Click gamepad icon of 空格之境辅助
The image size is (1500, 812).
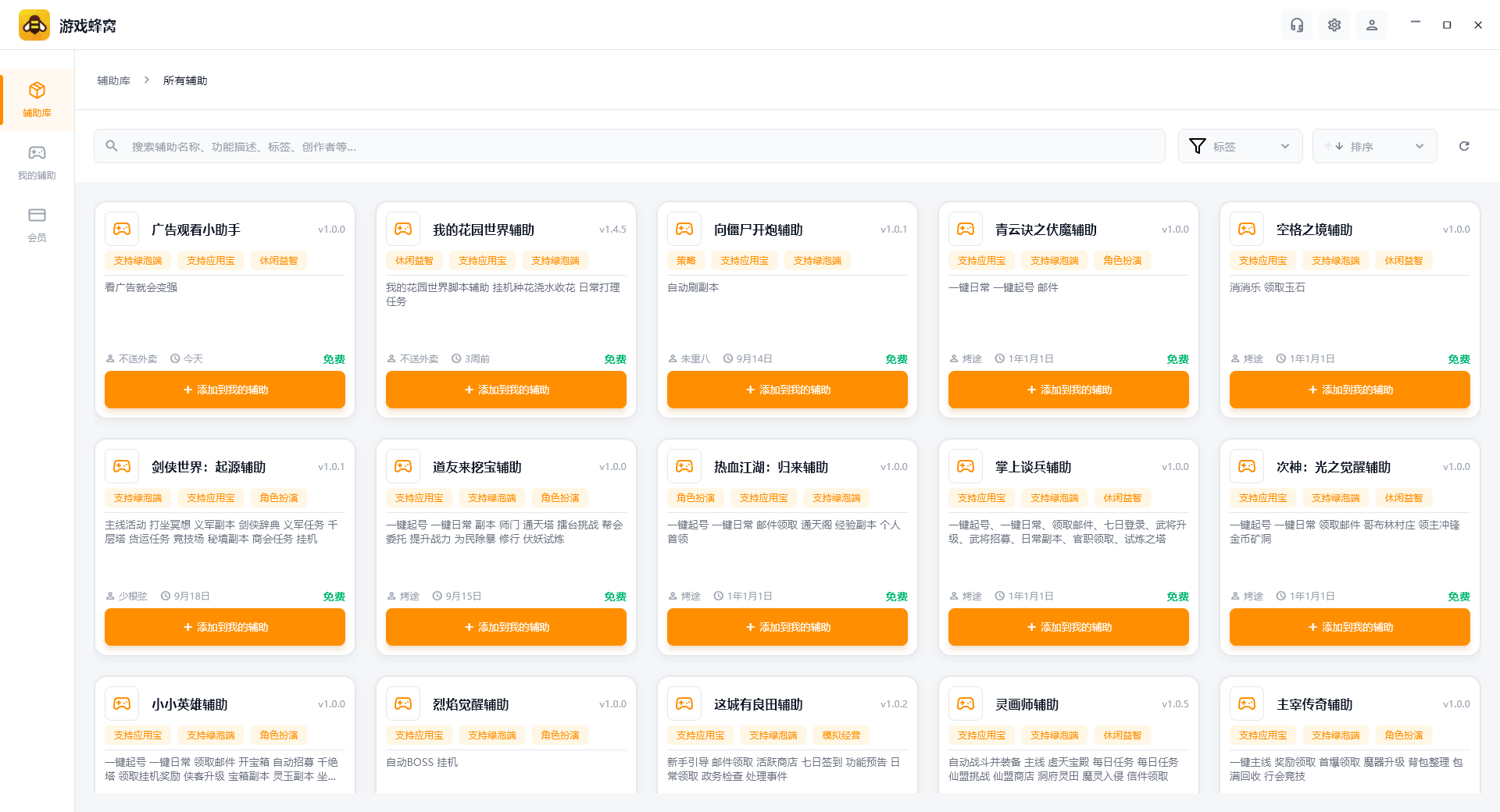1247,229
